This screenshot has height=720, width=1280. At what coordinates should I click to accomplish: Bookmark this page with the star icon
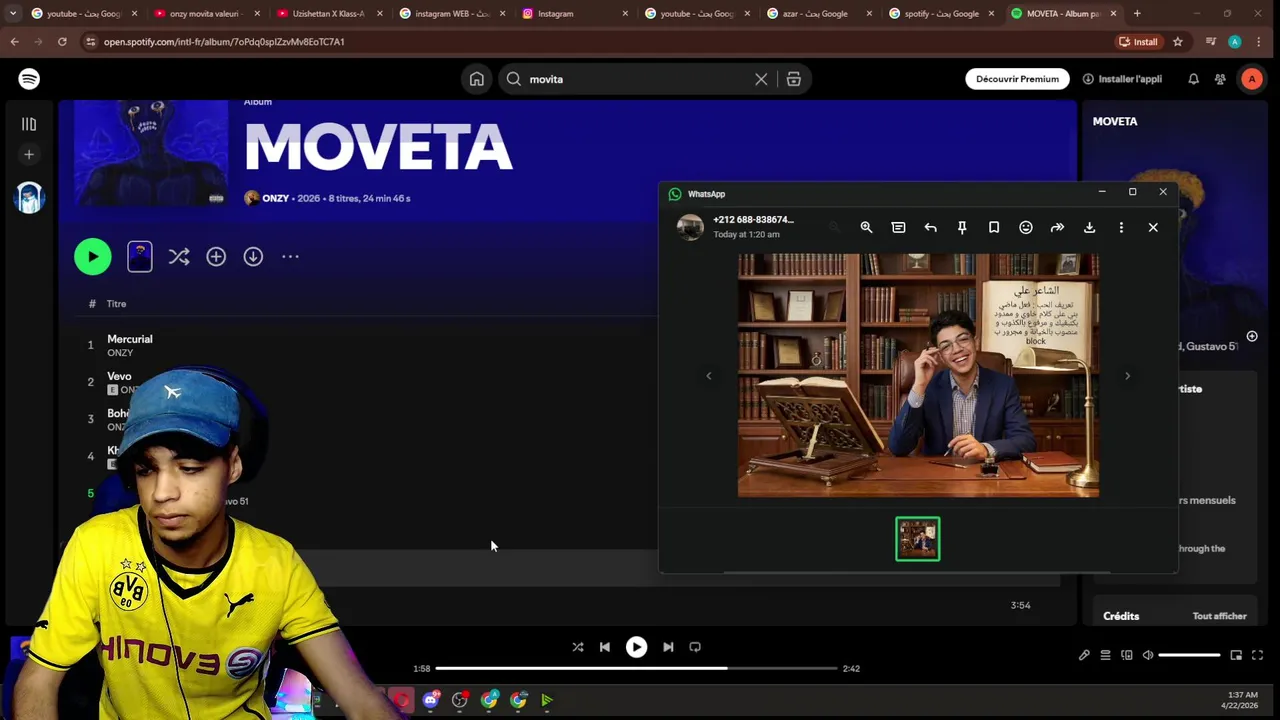tap(1178, 42)
